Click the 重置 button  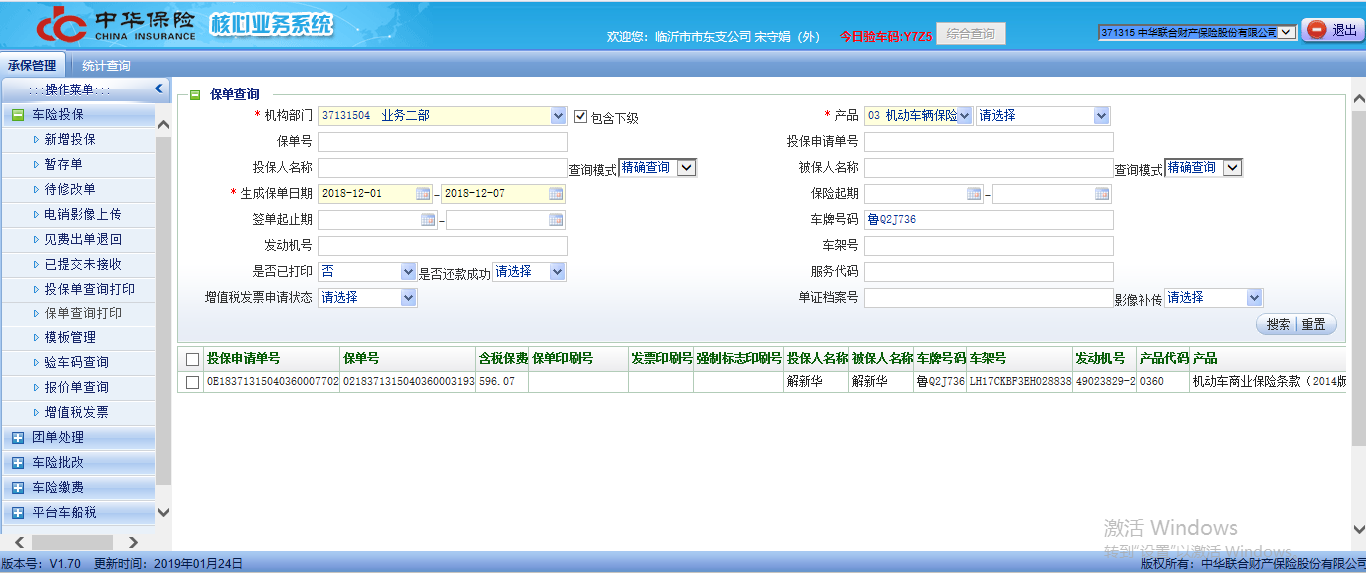point(1313,324)
